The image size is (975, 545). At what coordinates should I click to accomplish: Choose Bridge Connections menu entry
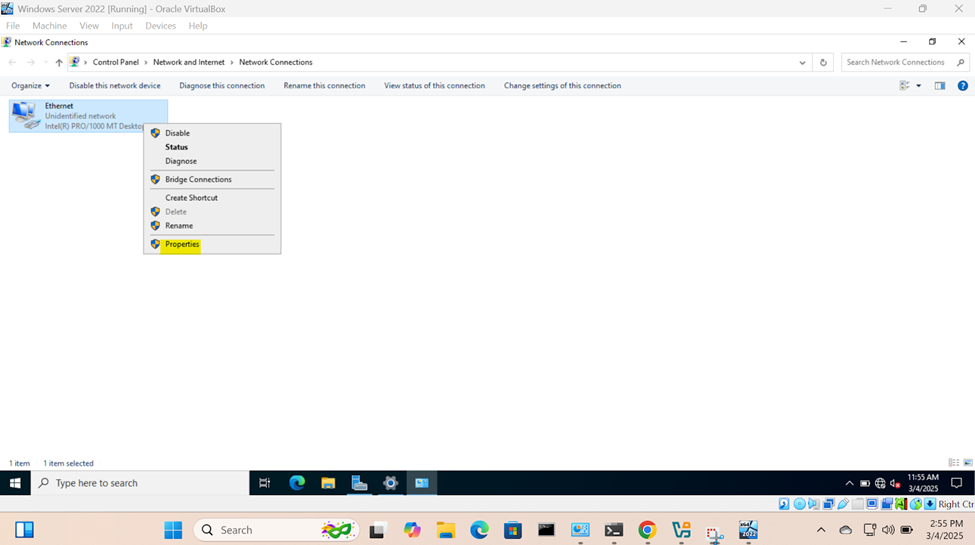click(198, 179)
